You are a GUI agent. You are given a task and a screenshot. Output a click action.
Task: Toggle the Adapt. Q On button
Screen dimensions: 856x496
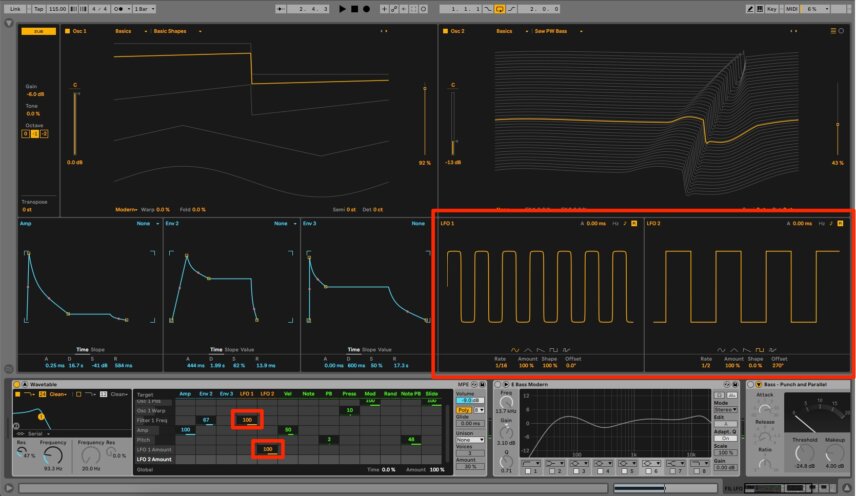tap(726, 438)
